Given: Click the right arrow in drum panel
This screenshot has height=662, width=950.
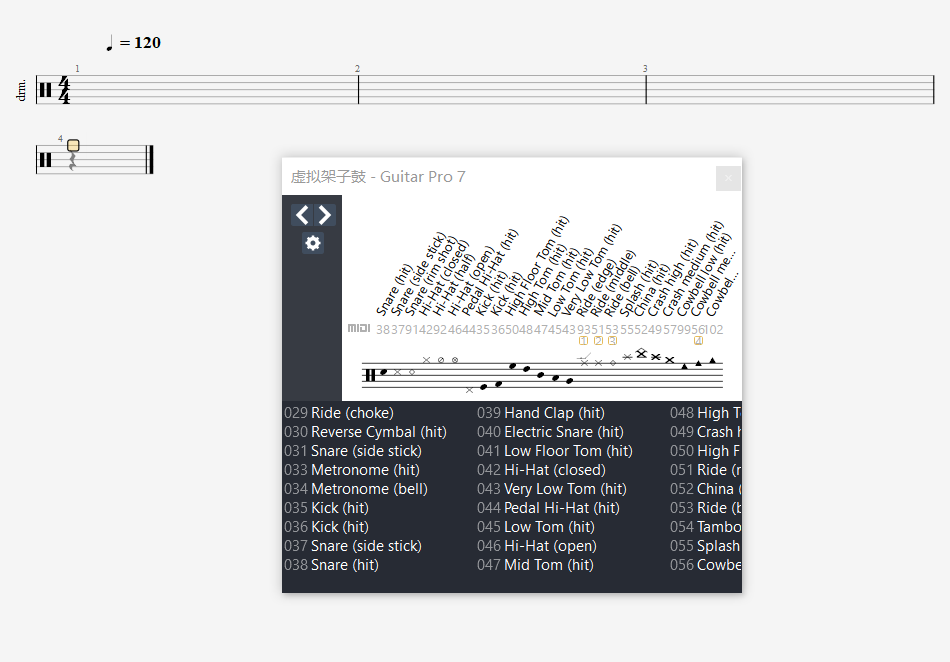Looking at the screenshot, I should [x=325, y=215].
